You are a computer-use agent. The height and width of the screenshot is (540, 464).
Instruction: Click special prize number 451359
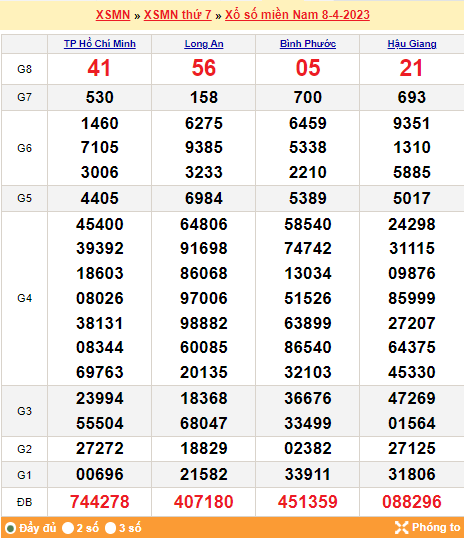pyautogui.click(x=308, y=501)
